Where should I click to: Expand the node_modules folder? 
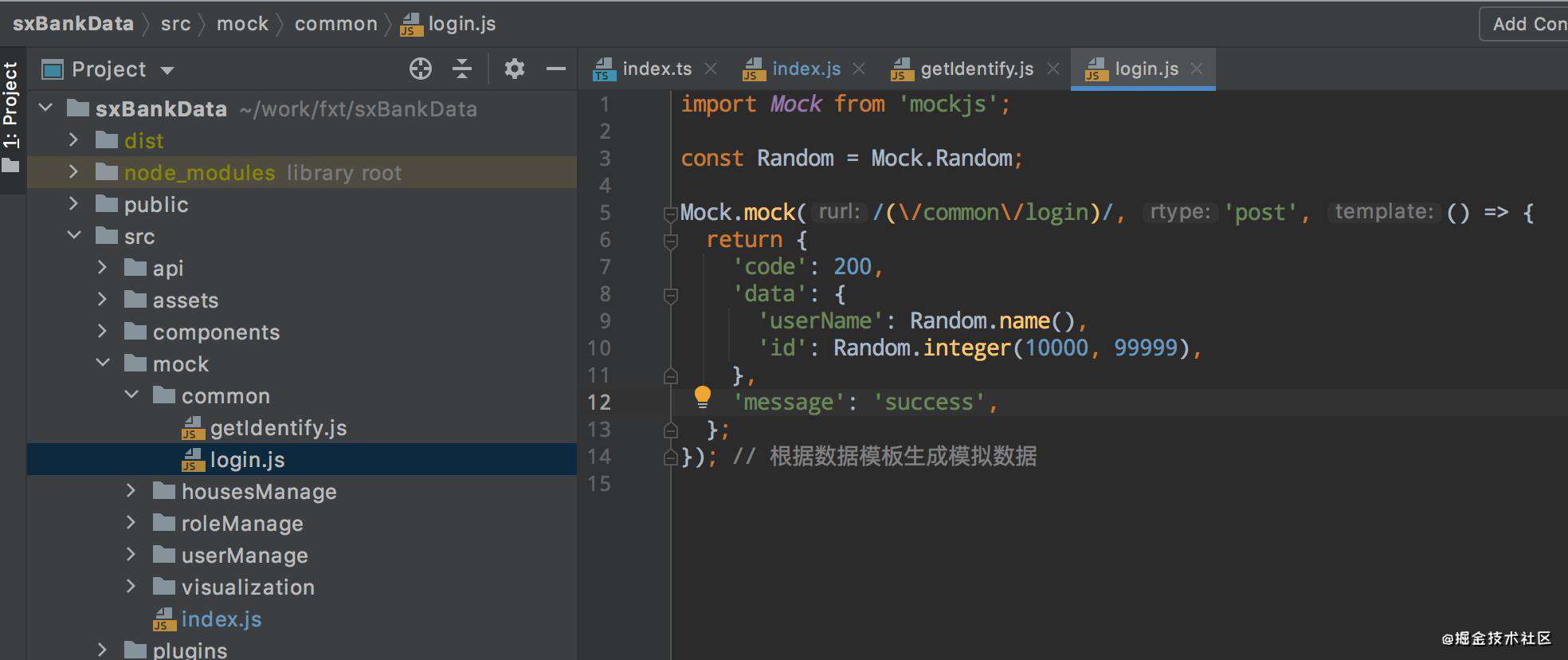(73, 172)
